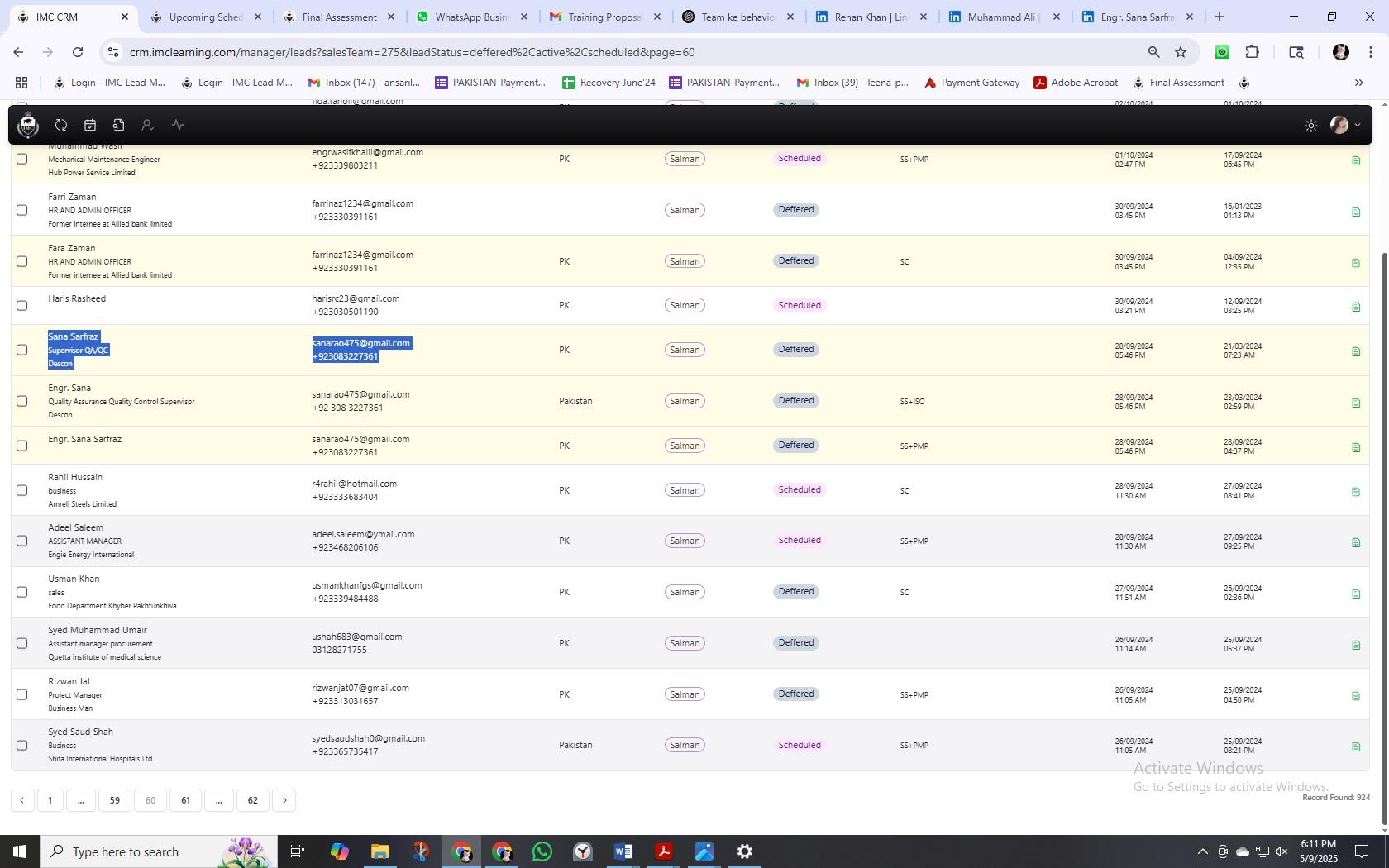Open notes icon for Rahil Hussain row
The height and width of the screenshot is (868, 1389).
click(1356, 492)
